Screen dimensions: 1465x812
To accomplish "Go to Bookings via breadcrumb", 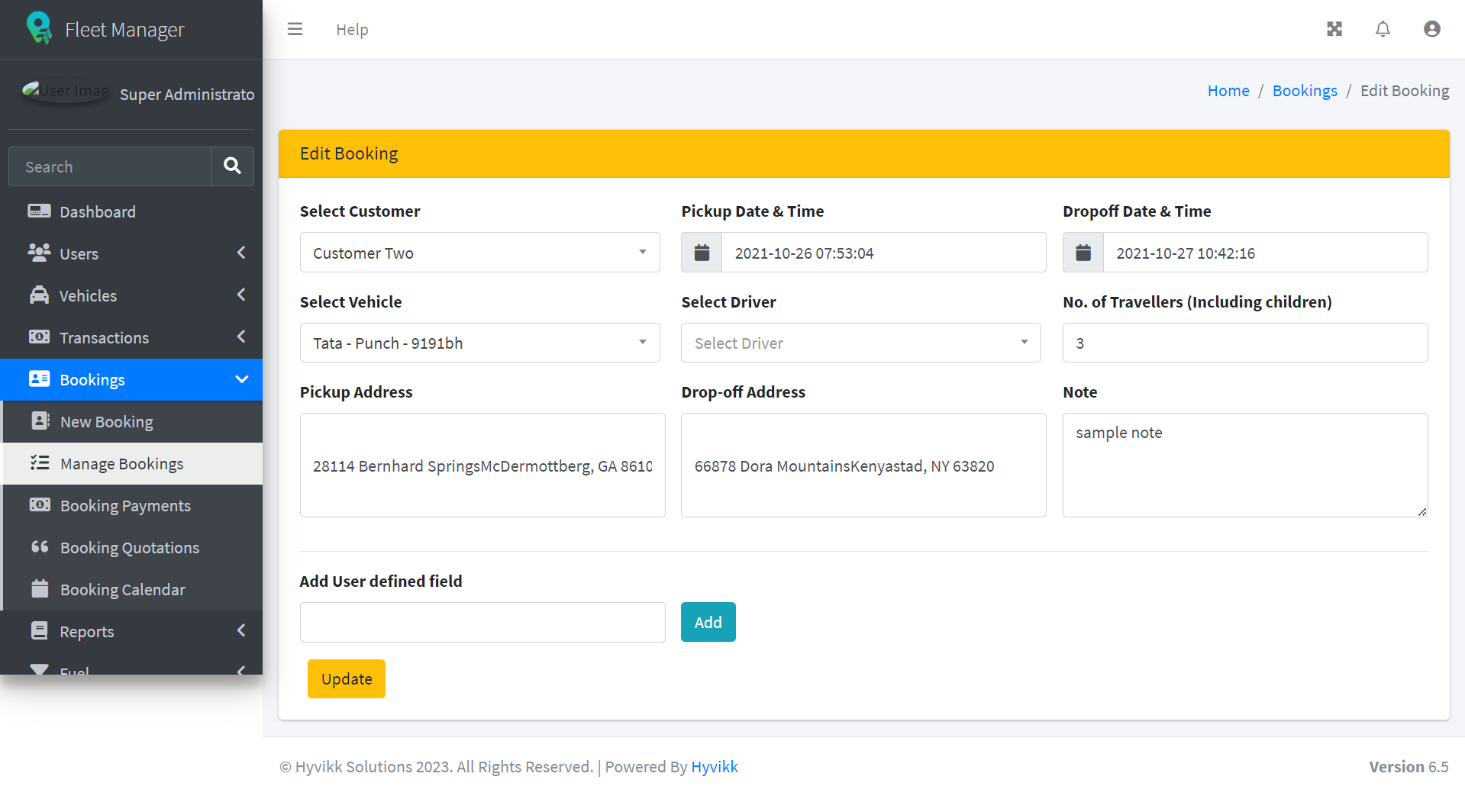I will click(x=1304, y=91).
